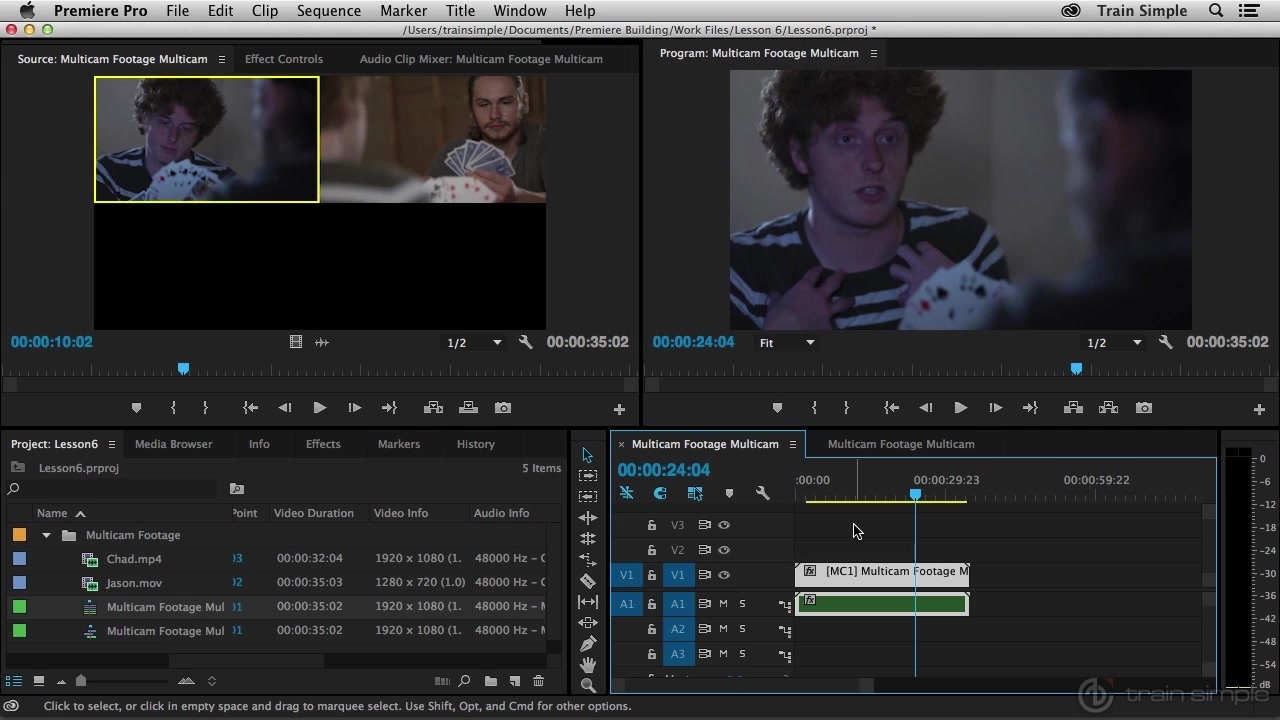
Task: Switch to Media Browser tab
Action: point(174,444)
